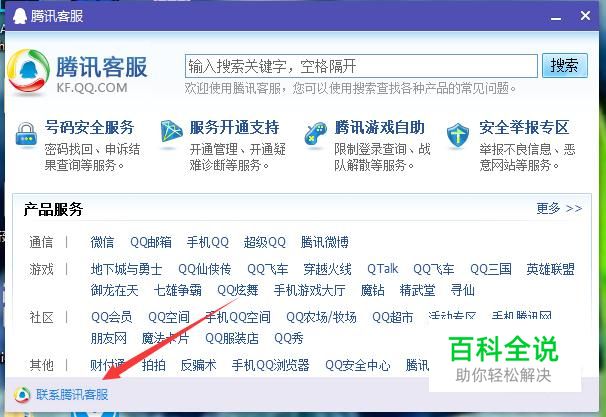Select 地下城与勇士 game link

(x=126, y=269)
